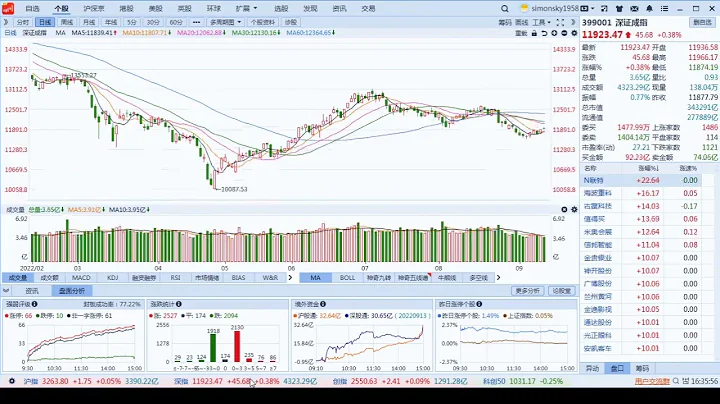Open the 工具 dropdown in chart toolbar

[x=541, y=22]
